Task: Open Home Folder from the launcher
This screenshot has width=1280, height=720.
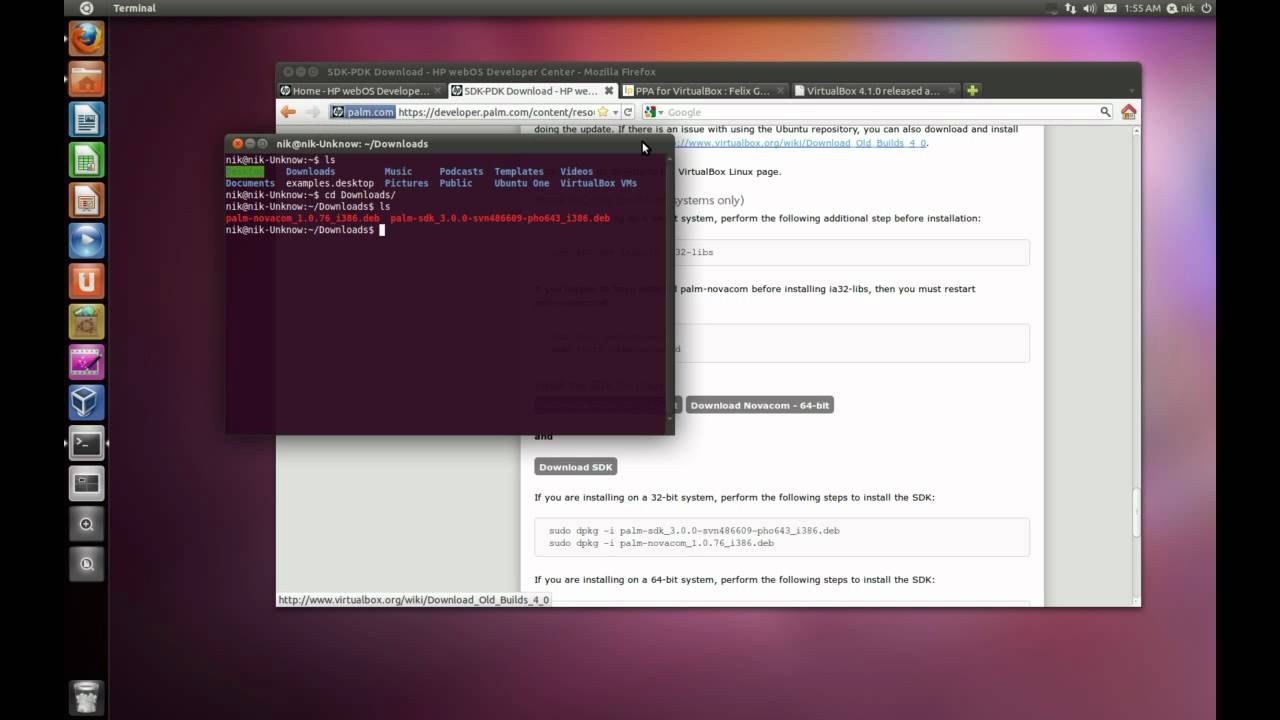Action: 86,79
